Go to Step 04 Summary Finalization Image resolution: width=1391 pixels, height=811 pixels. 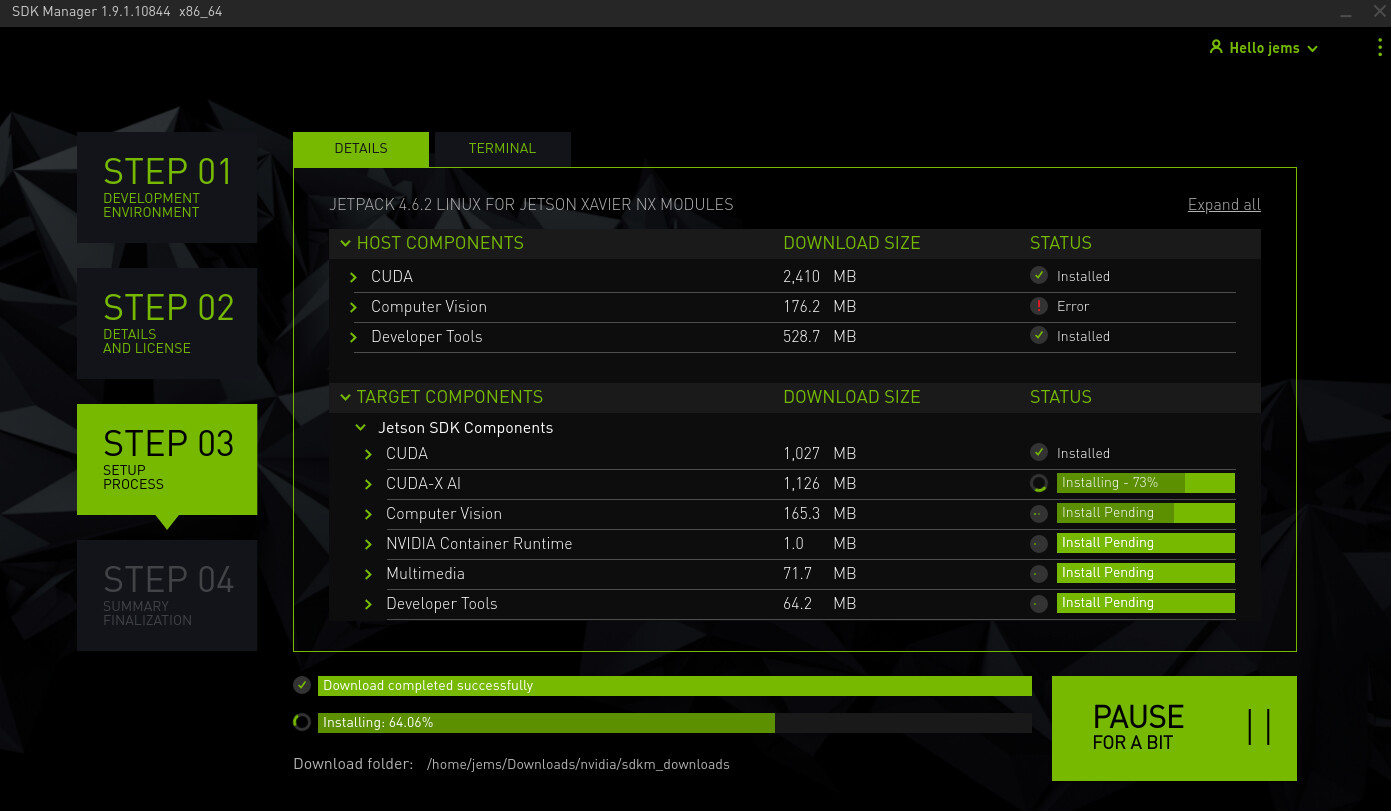167,596
